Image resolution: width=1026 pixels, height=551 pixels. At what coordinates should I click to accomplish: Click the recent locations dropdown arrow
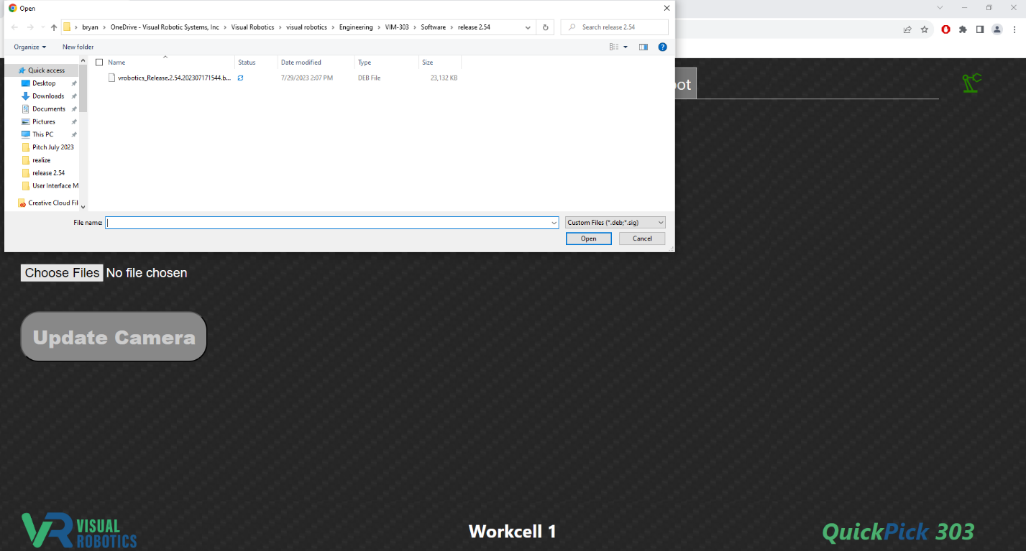click(43, 27)
